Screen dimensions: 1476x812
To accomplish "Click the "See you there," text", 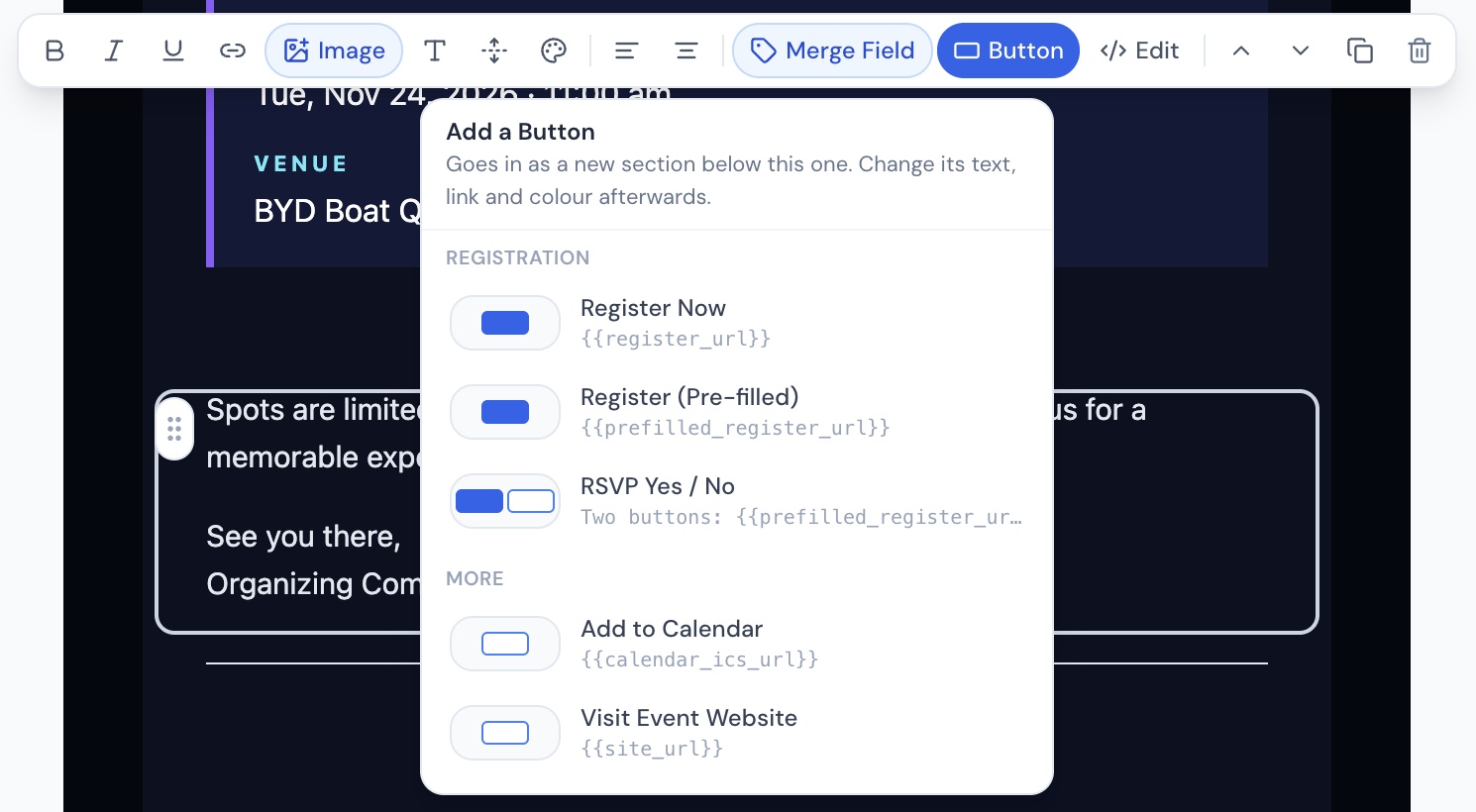I will [x=303, y=537].
